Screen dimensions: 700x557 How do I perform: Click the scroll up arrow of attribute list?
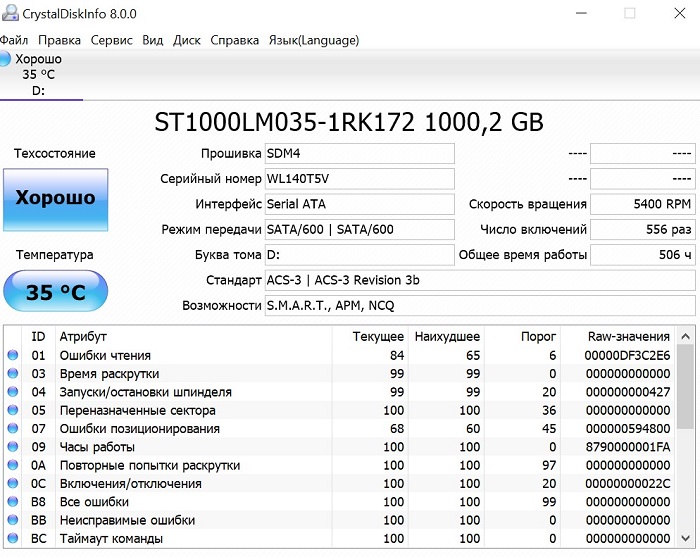tap(686, 336)
